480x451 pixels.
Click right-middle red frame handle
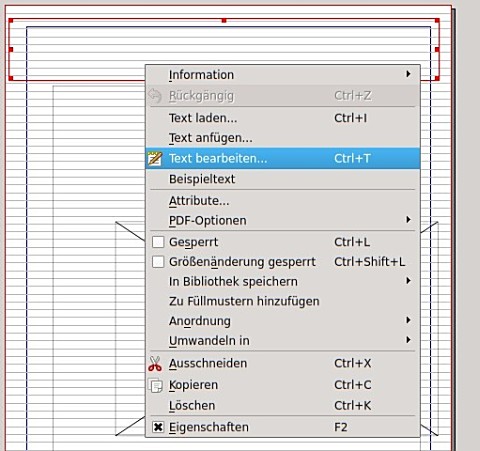437,49
